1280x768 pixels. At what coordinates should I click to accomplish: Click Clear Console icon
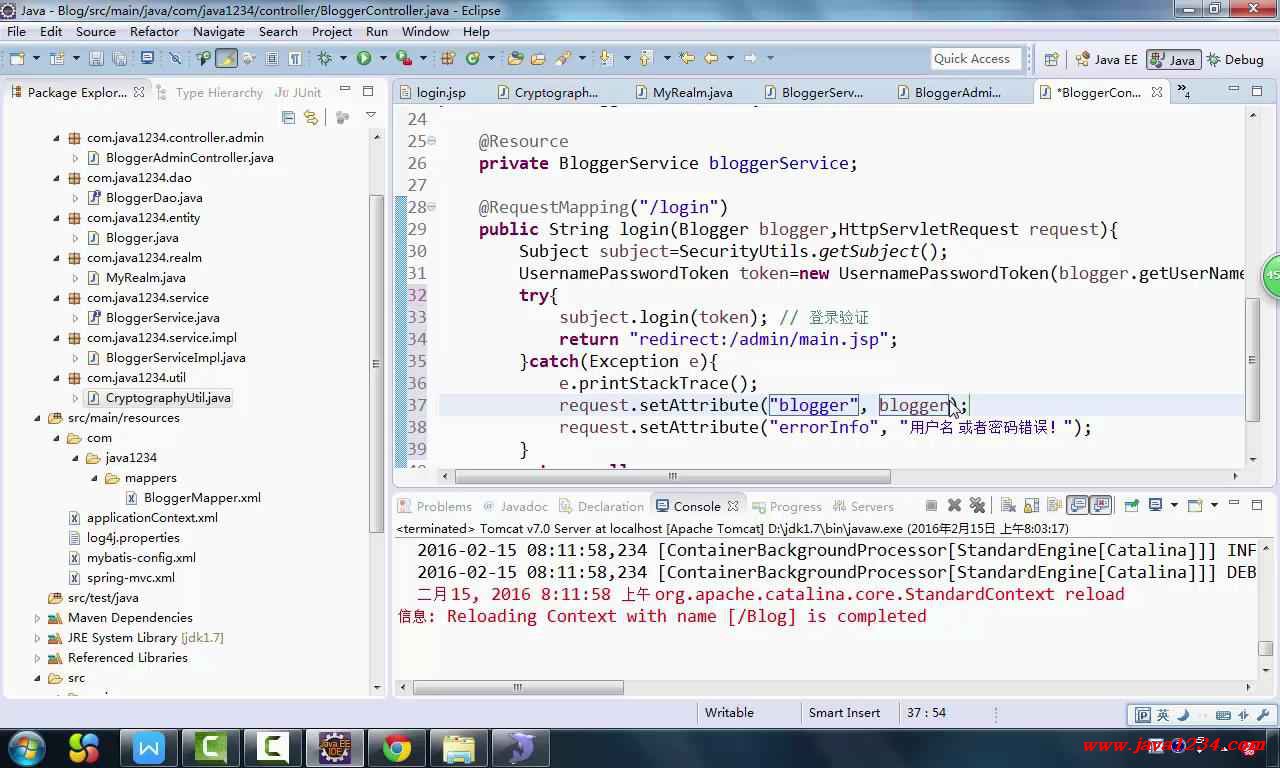tap(1008, 506)
